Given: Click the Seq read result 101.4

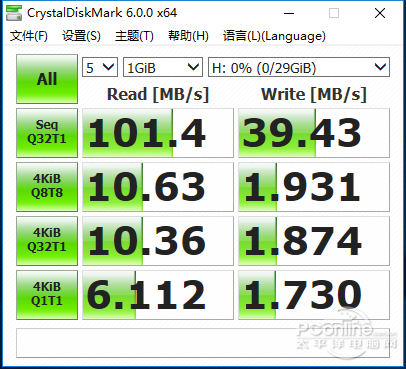Looking at the screenshot, I should pos(158,133).
